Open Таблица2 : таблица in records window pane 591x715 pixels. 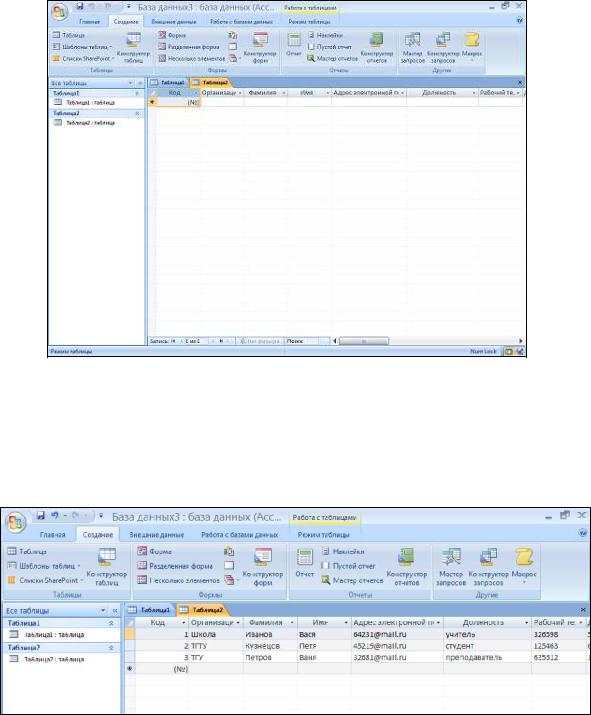[47, 659]
